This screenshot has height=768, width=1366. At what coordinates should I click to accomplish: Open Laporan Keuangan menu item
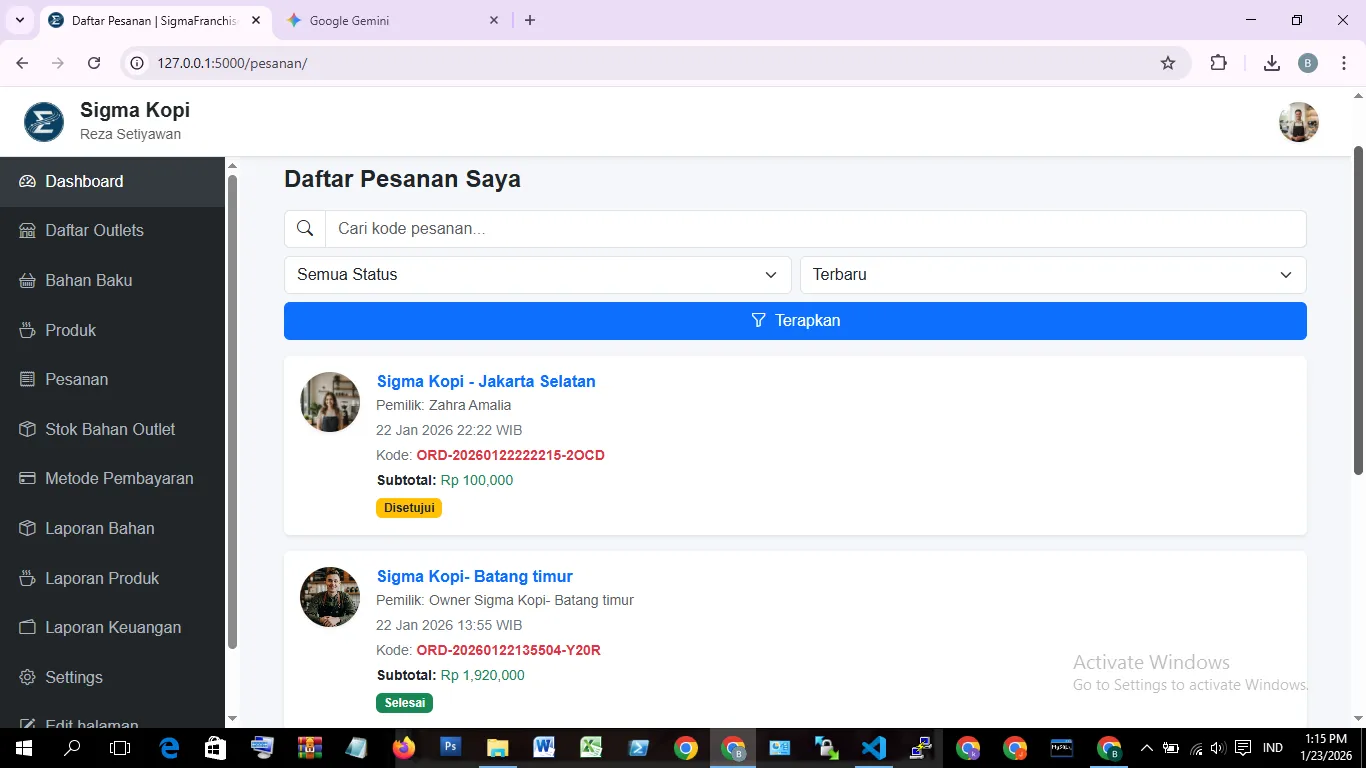pyautogui.click(x=112, y=627)
